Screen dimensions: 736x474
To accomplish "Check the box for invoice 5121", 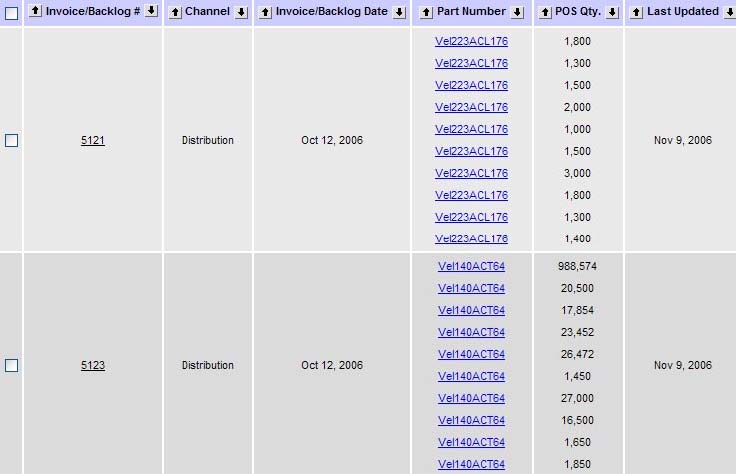I will point(12,141).
